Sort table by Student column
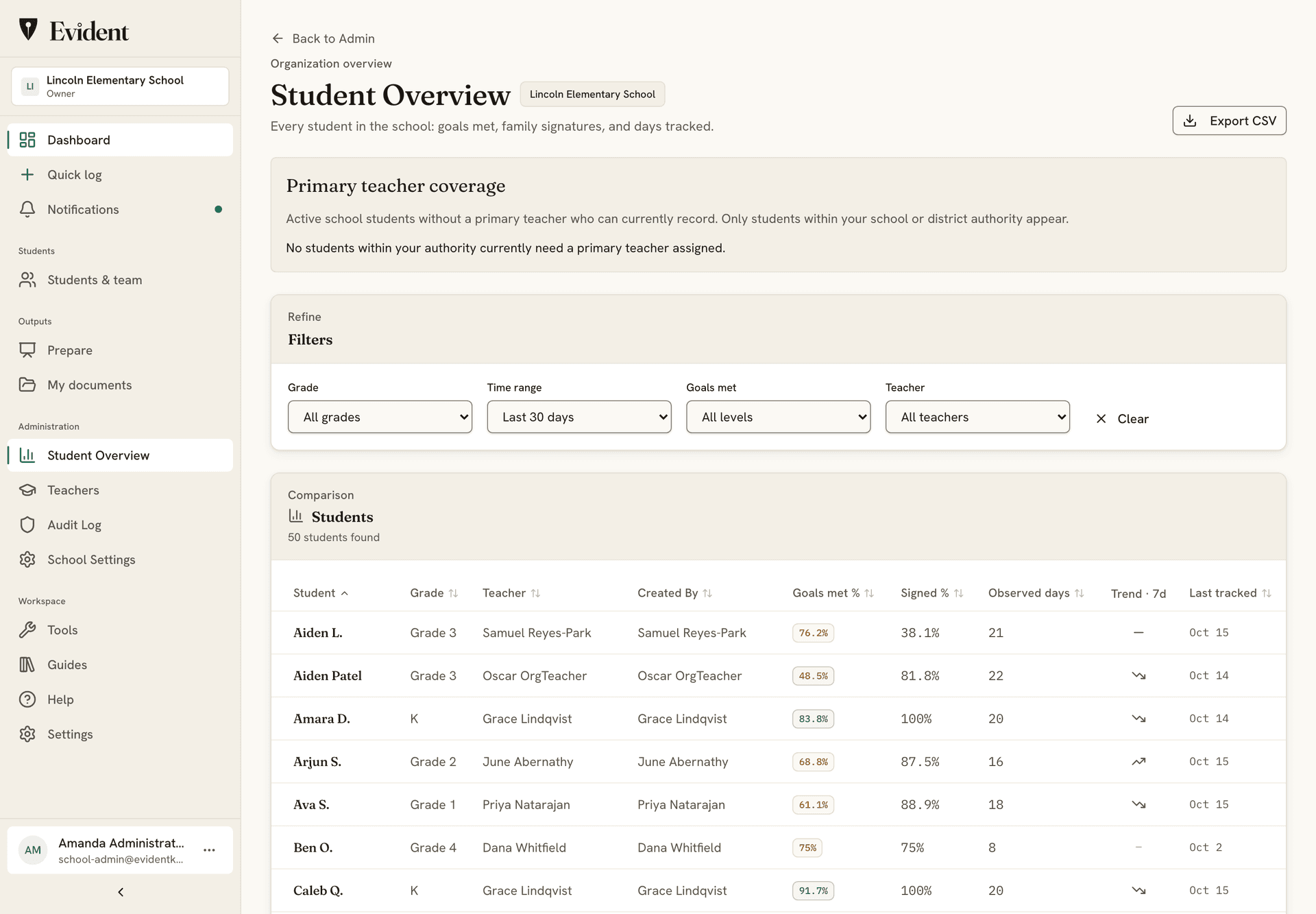Screen dimensions: 1316x914 click(321, 593)
